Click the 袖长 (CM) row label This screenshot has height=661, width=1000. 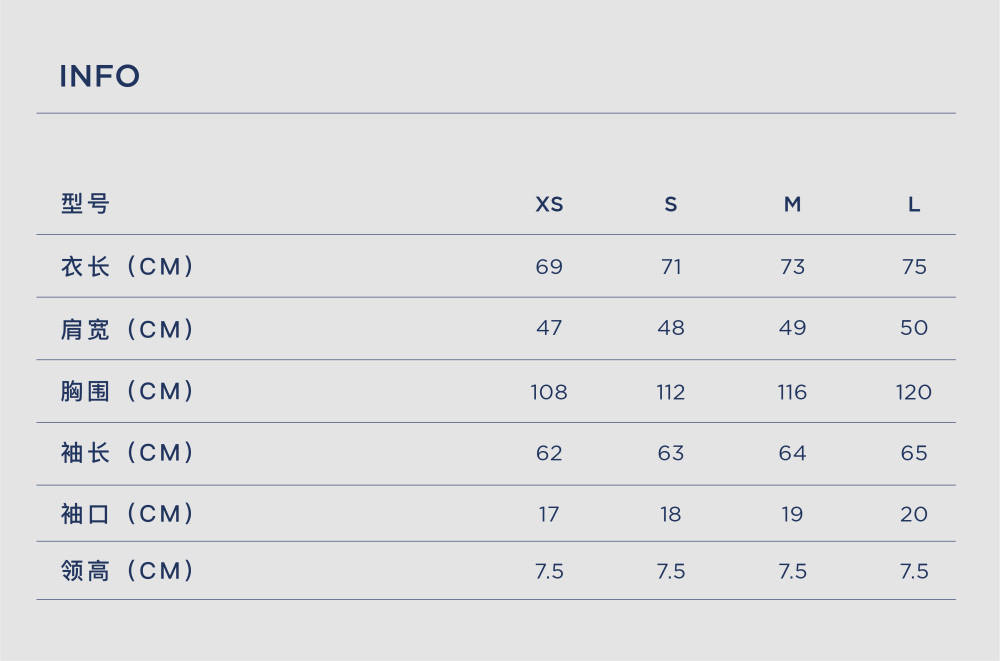click(128, 452)
